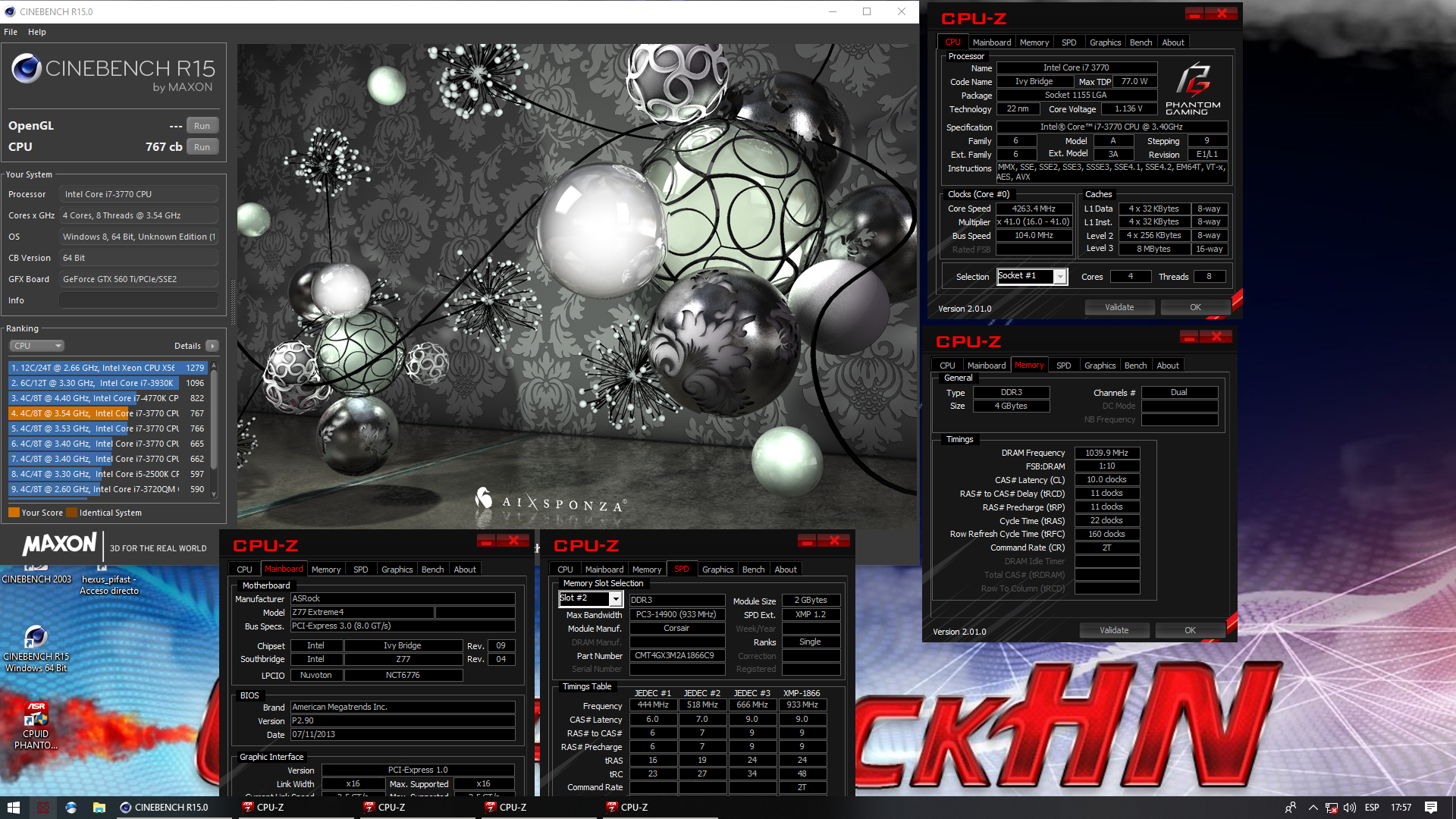This screenshot has height=819, width=1456.
Task: Open the CPU ranking type dropdown
Action: [x=36, y=346]
